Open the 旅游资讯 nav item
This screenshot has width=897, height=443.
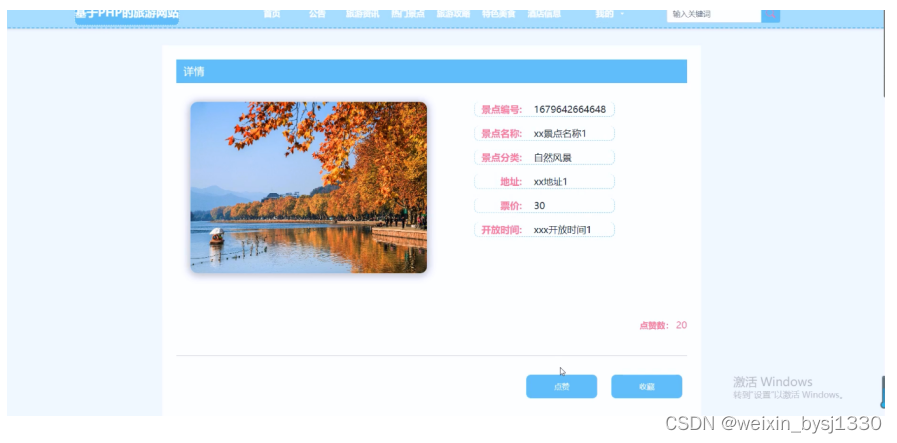pos(362,14)
